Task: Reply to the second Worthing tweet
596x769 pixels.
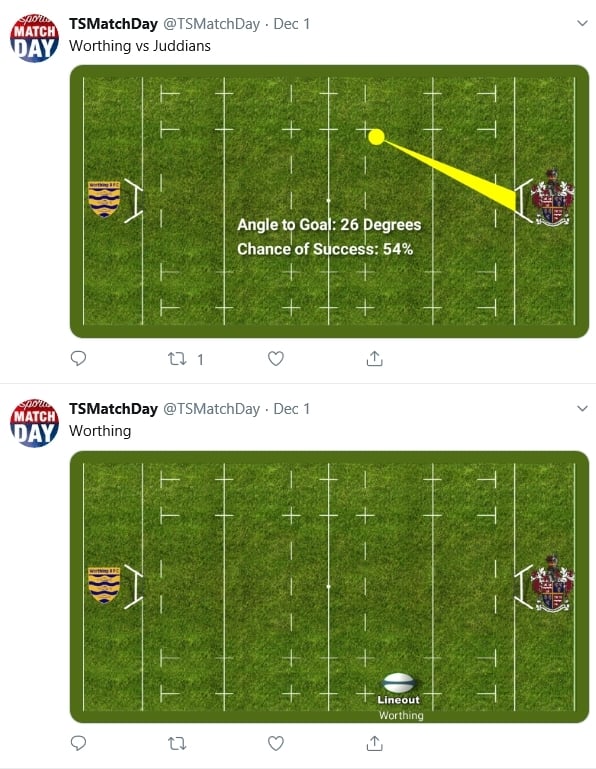Action: 78,743
